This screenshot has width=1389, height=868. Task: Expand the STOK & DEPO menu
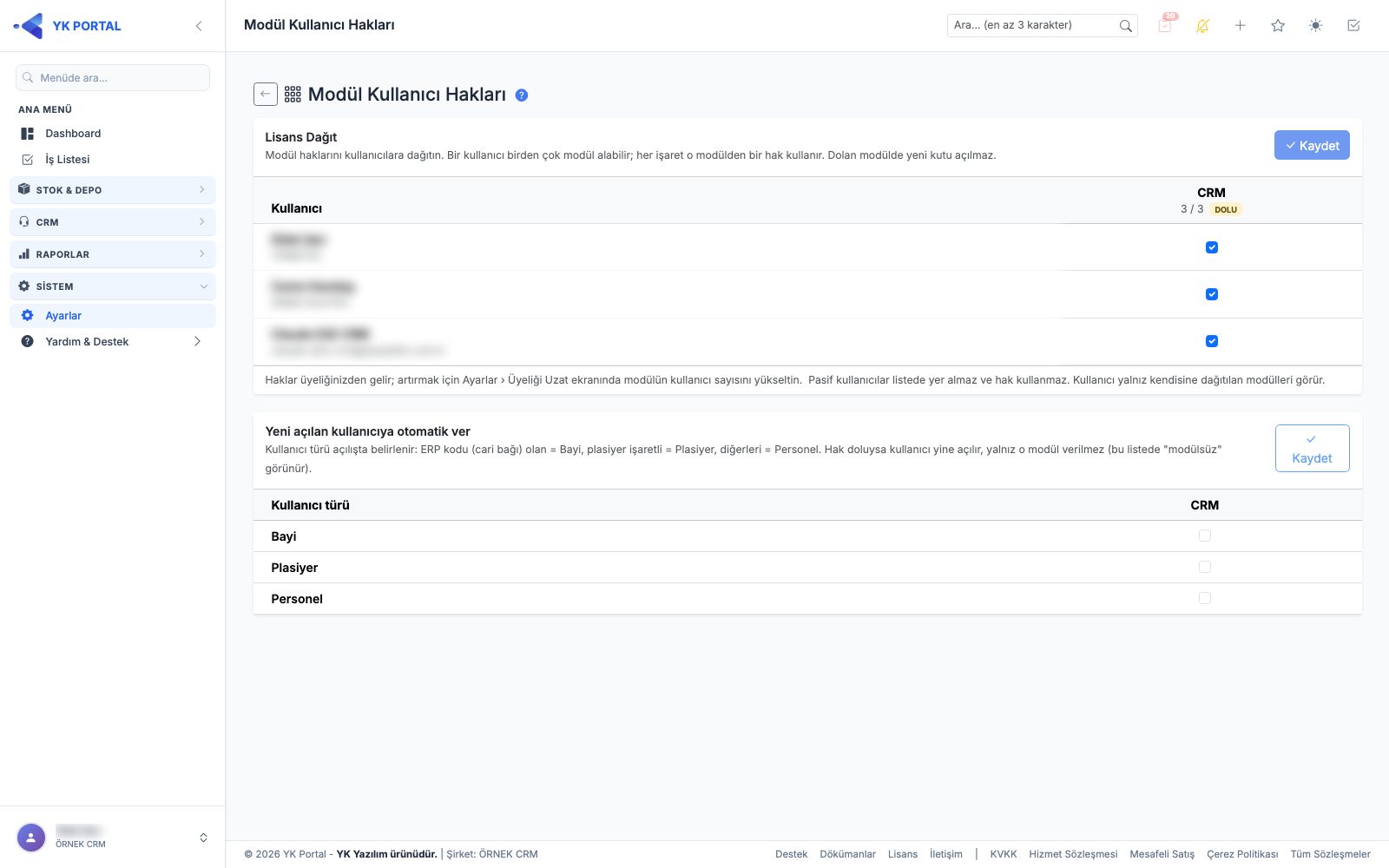point(113,190)
